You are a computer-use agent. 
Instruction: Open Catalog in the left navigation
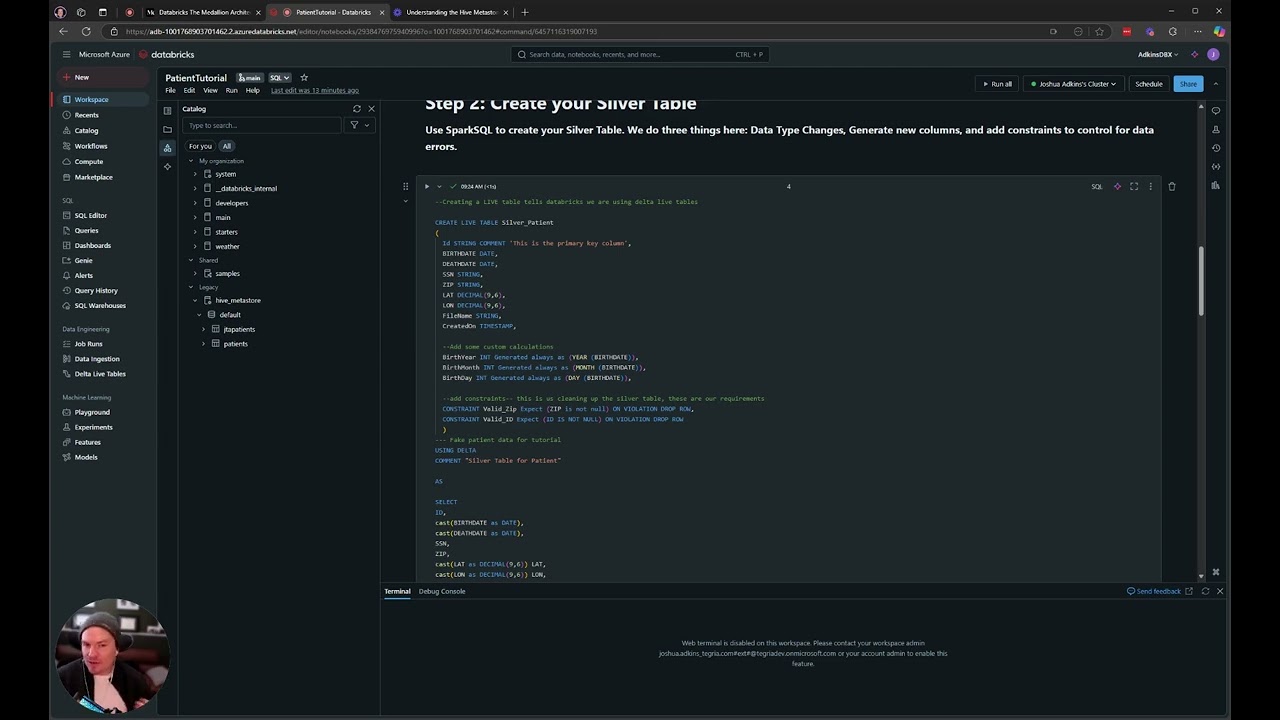click(x=86, y=130)
